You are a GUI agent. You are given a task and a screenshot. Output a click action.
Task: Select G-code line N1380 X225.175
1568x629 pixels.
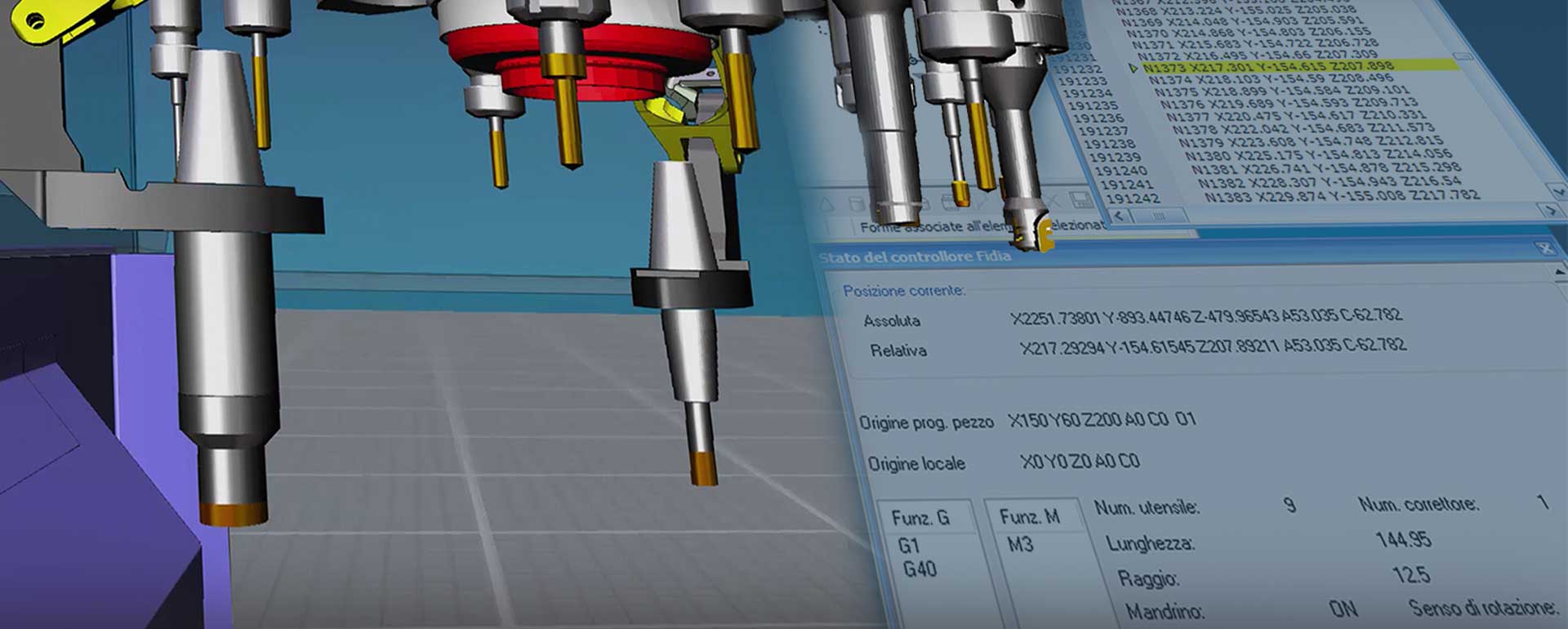point(1319,154)
